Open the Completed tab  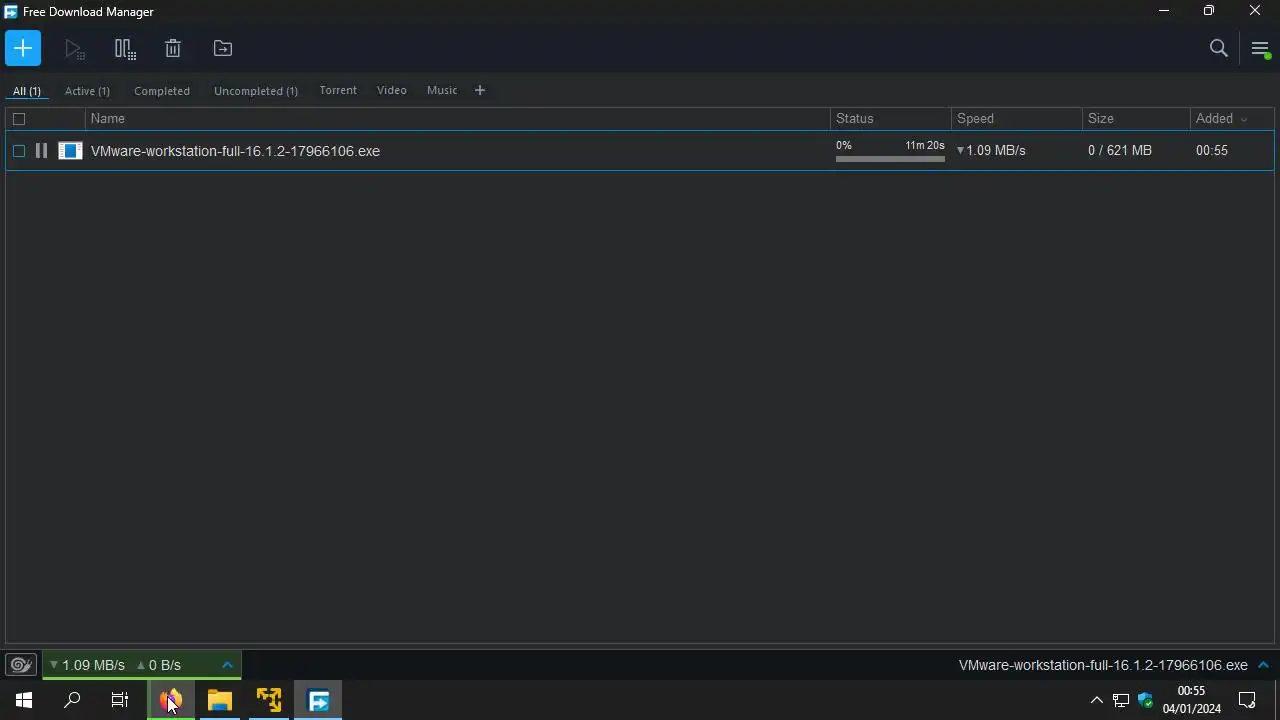tap(162, 91)
